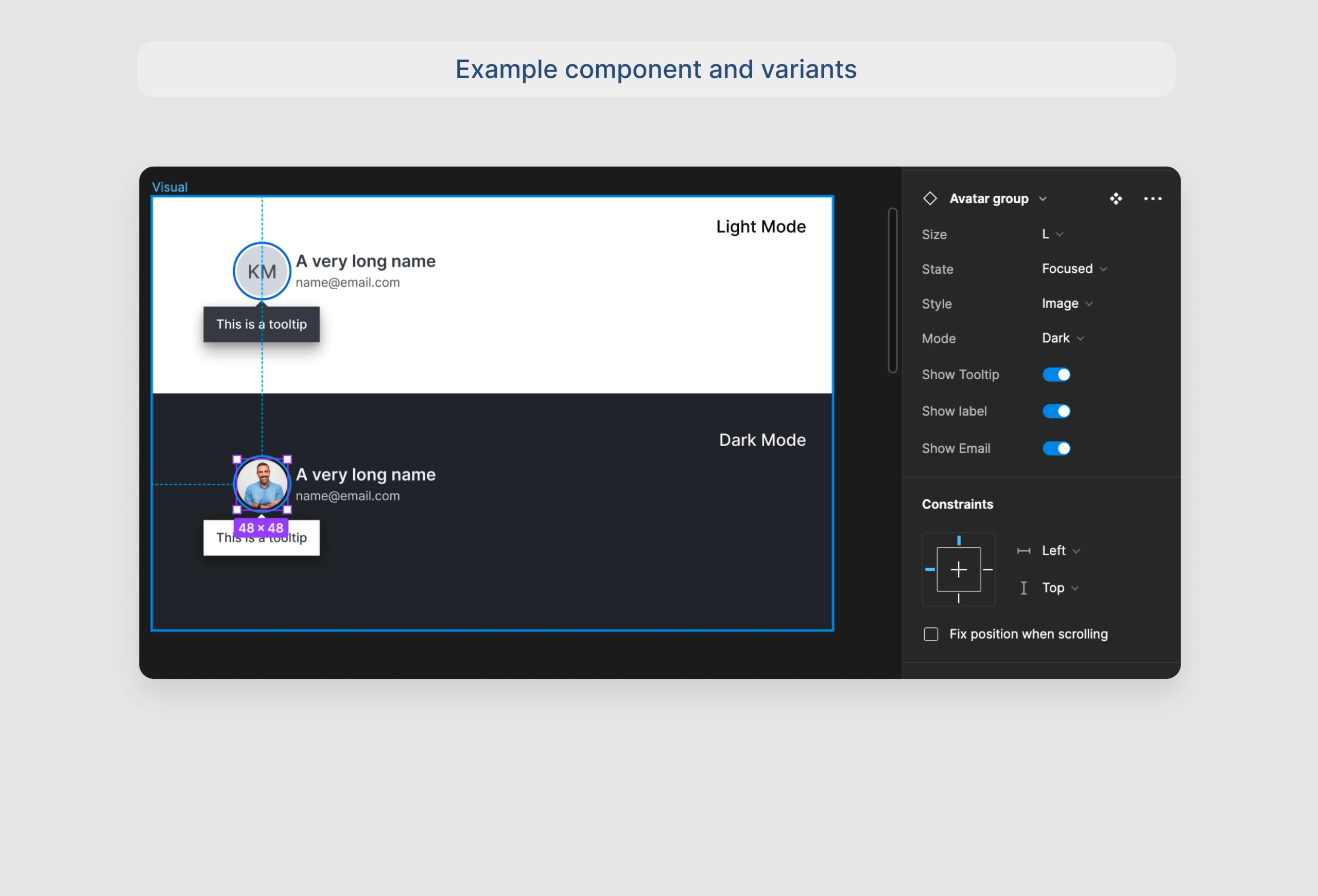The height and width of the screenshot is (896, 1318).
Task: Click the component diamond icon beside Avatar group
Action: (929, 198)
